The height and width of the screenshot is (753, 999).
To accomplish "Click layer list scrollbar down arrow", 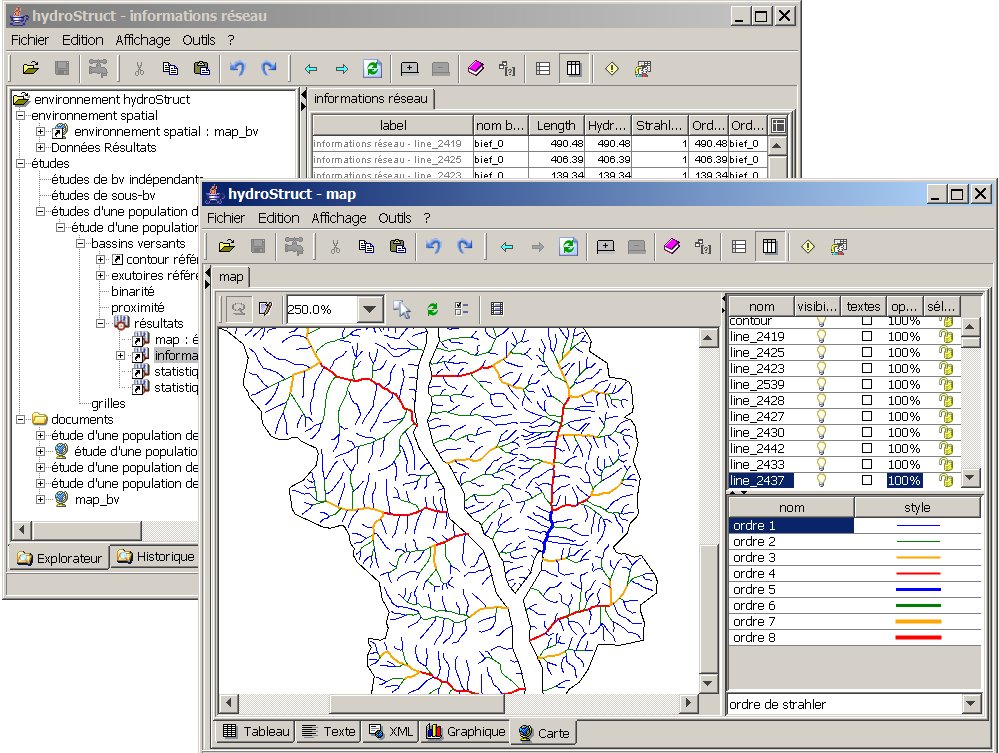I will pyautogui.click(x=970, y=477).
